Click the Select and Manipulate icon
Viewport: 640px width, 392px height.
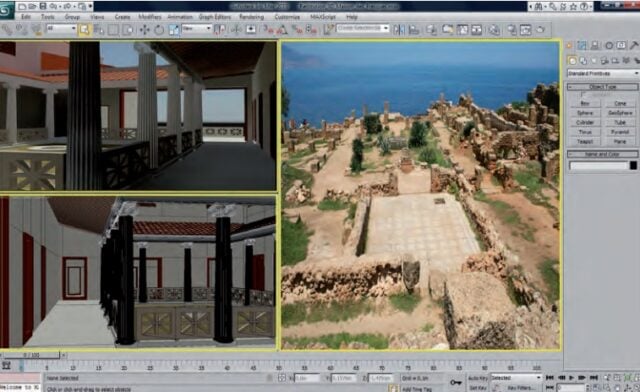point(236,29)
